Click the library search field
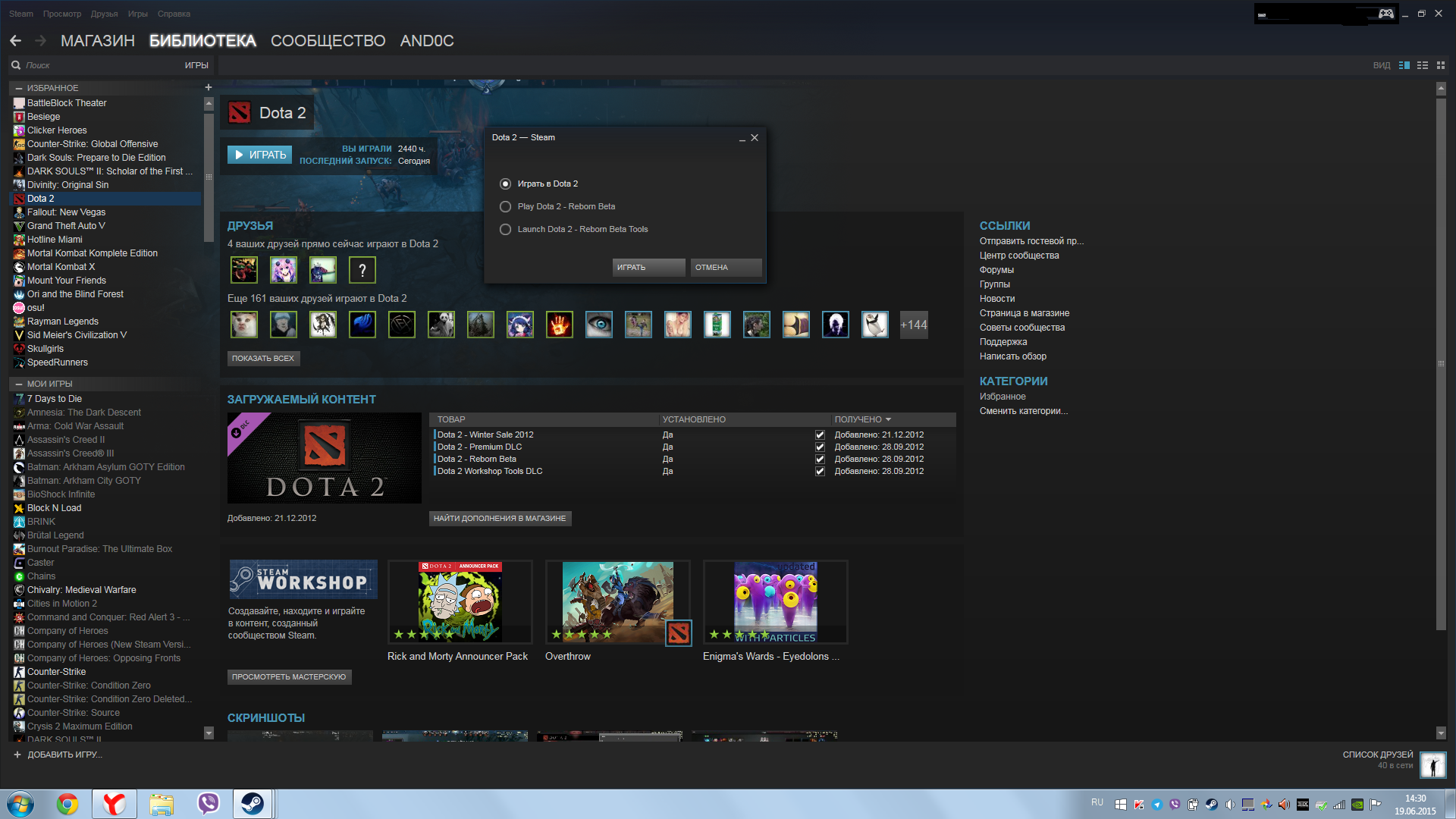The image size is (1456, 819). 102,65
